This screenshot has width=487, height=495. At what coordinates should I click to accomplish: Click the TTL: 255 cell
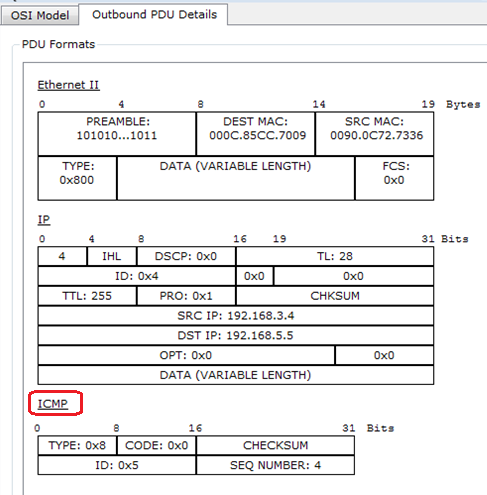[87, 296]
